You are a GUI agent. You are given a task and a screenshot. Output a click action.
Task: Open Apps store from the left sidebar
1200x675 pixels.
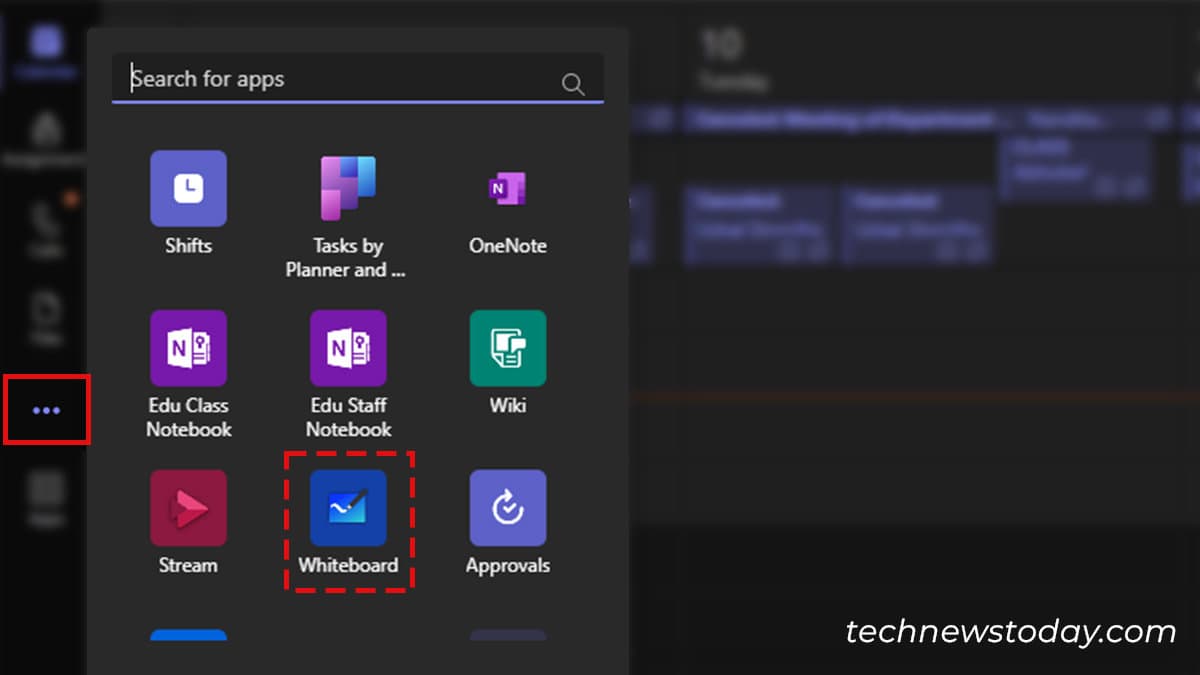46,498
